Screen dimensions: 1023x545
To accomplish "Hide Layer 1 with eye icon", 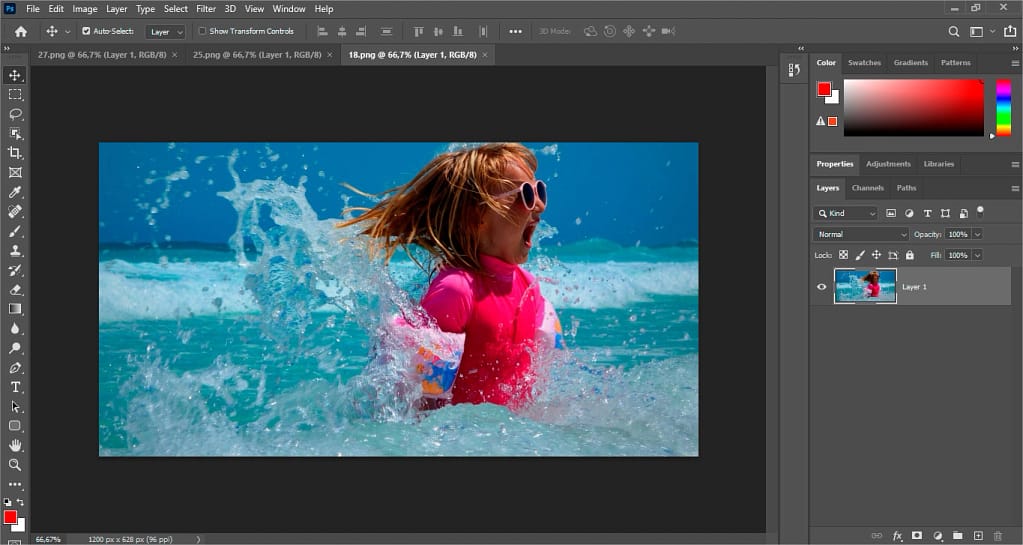I will tap(821, 287).
